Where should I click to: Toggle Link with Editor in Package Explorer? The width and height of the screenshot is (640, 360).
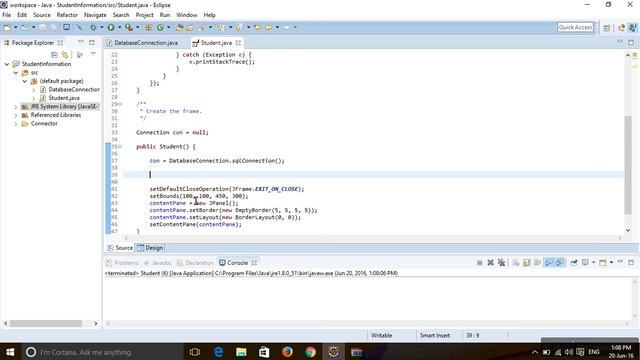coord(65,54)
